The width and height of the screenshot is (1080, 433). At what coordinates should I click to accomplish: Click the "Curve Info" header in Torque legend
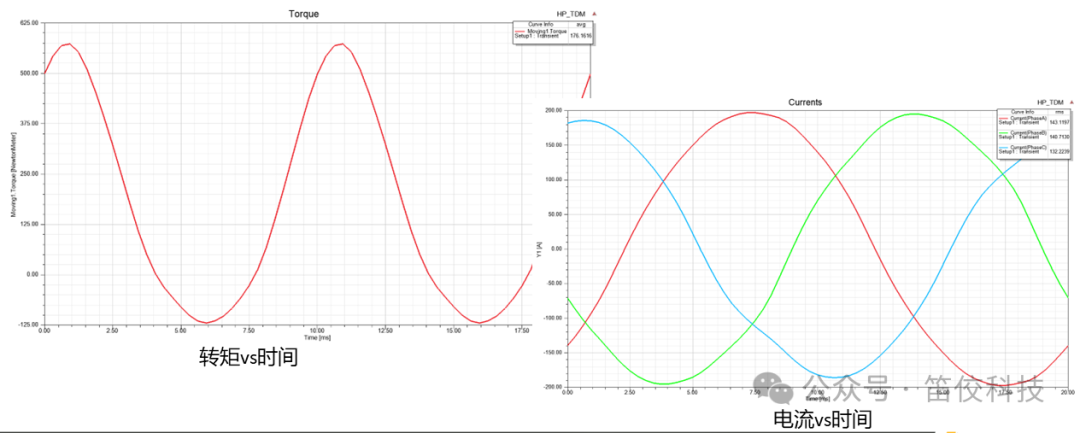pos(539,25)
